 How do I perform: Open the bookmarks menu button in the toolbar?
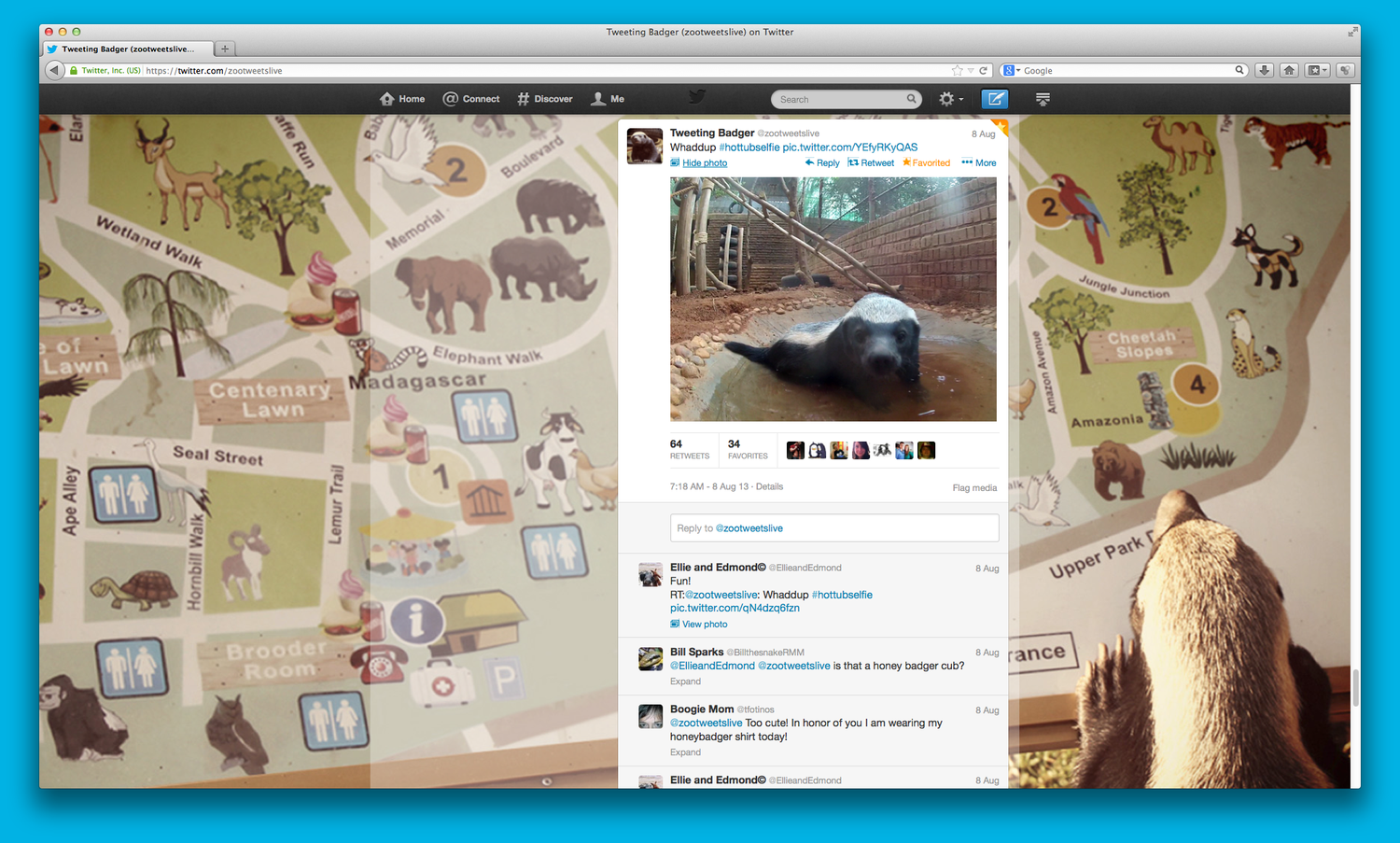pos(1317,70)
